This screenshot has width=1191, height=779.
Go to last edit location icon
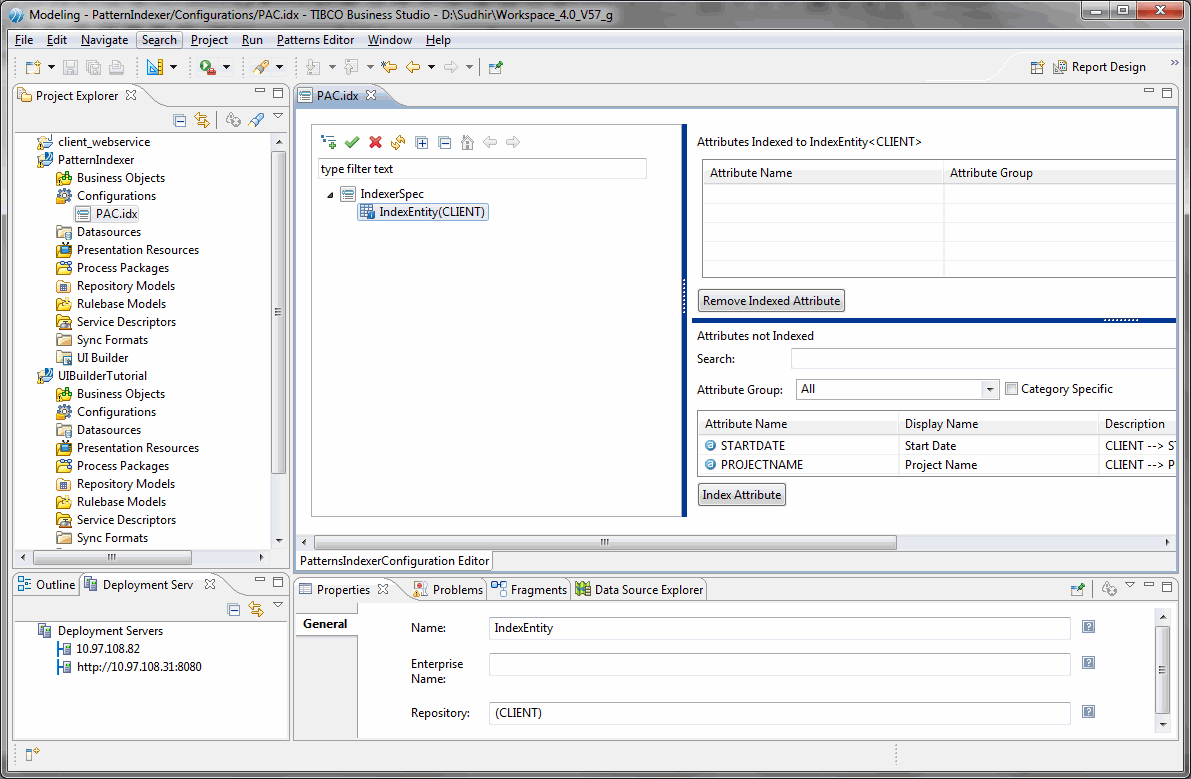[389, 67]
